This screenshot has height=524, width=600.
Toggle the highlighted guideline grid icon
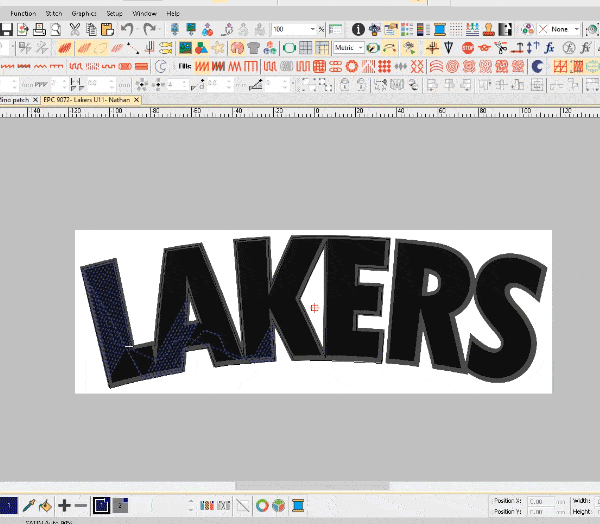point(322,48)
